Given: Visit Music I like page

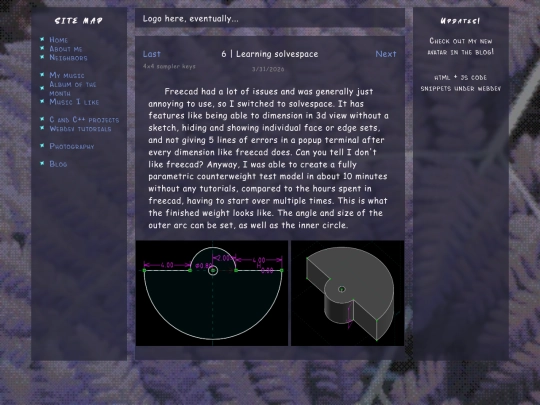Looking at the screenshot, I should click(x=74, y=102).
